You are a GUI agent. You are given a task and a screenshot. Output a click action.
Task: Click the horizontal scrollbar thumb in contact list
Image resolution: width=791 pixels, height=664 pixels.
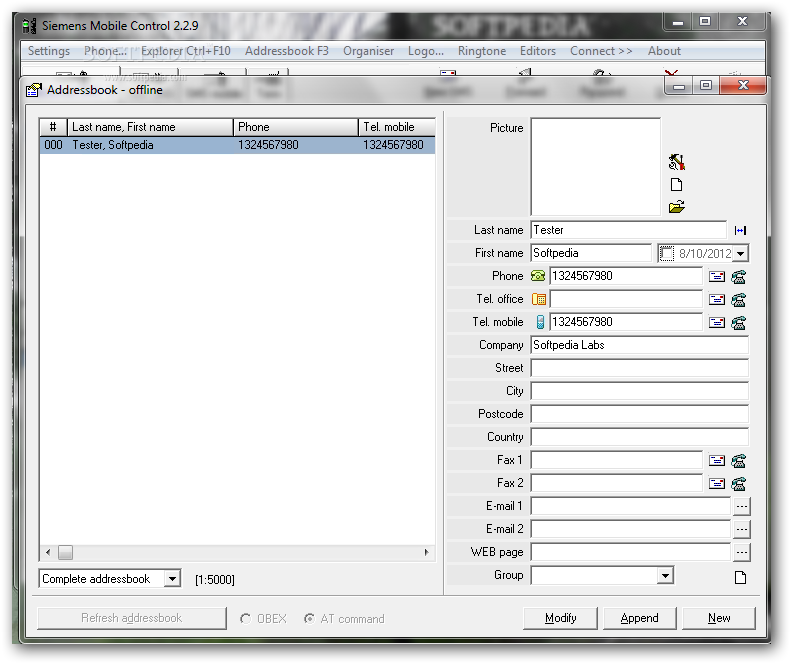point(65,552)
